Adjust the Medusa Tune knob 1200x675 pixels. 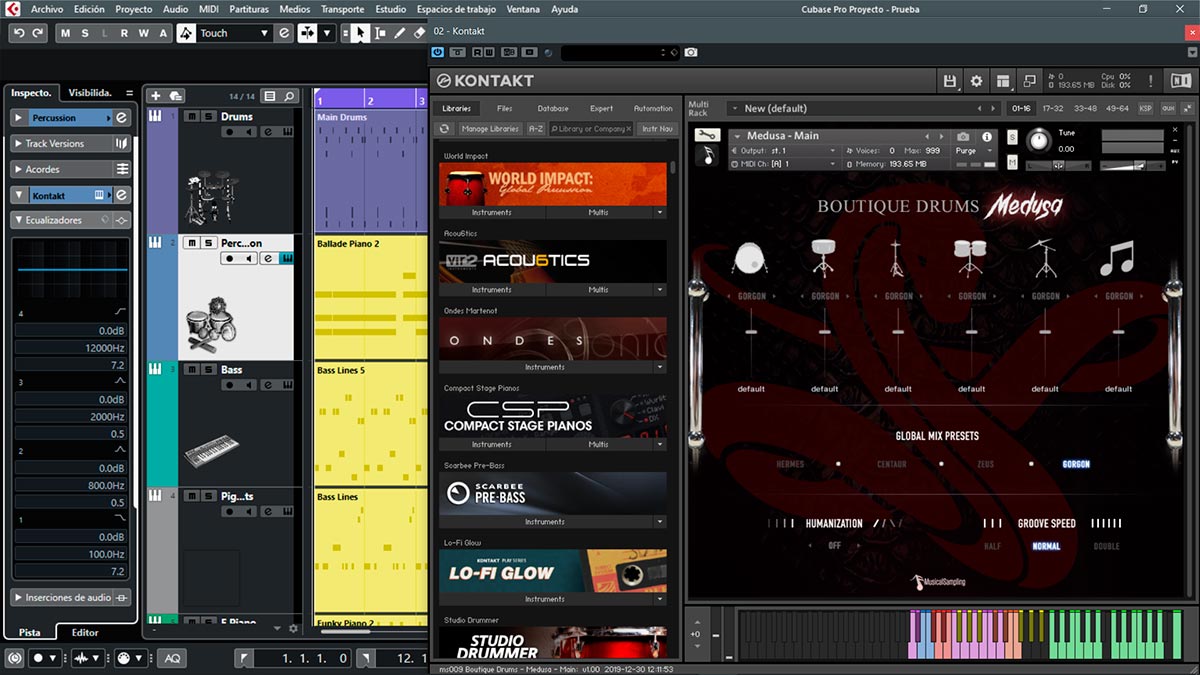(x=1041, y=139)
